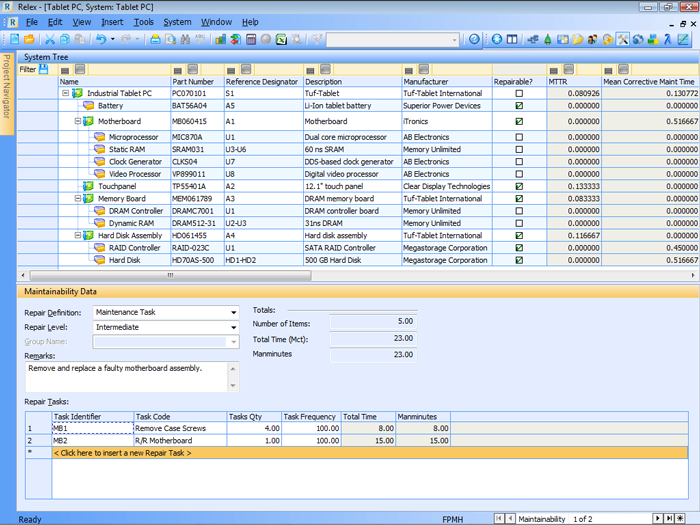This screenshot has height=525, width=700.
Task: Click the Part Number column header
Action: pos(197,82)
